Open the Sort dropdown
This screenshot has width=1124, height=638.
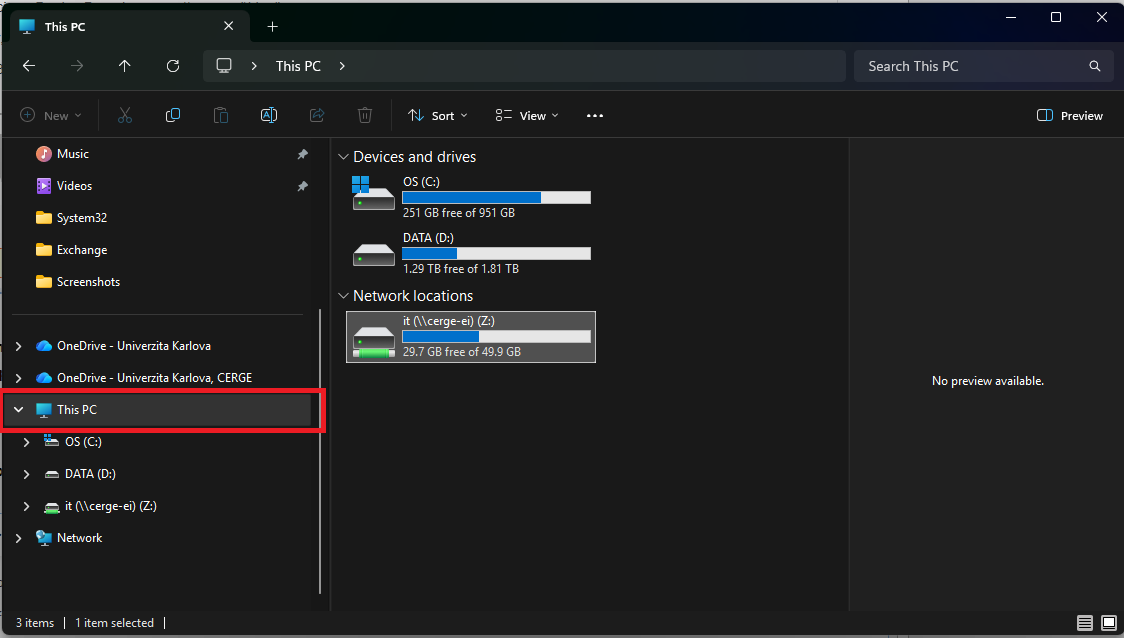pyautogui.click(x=437, y=115)
